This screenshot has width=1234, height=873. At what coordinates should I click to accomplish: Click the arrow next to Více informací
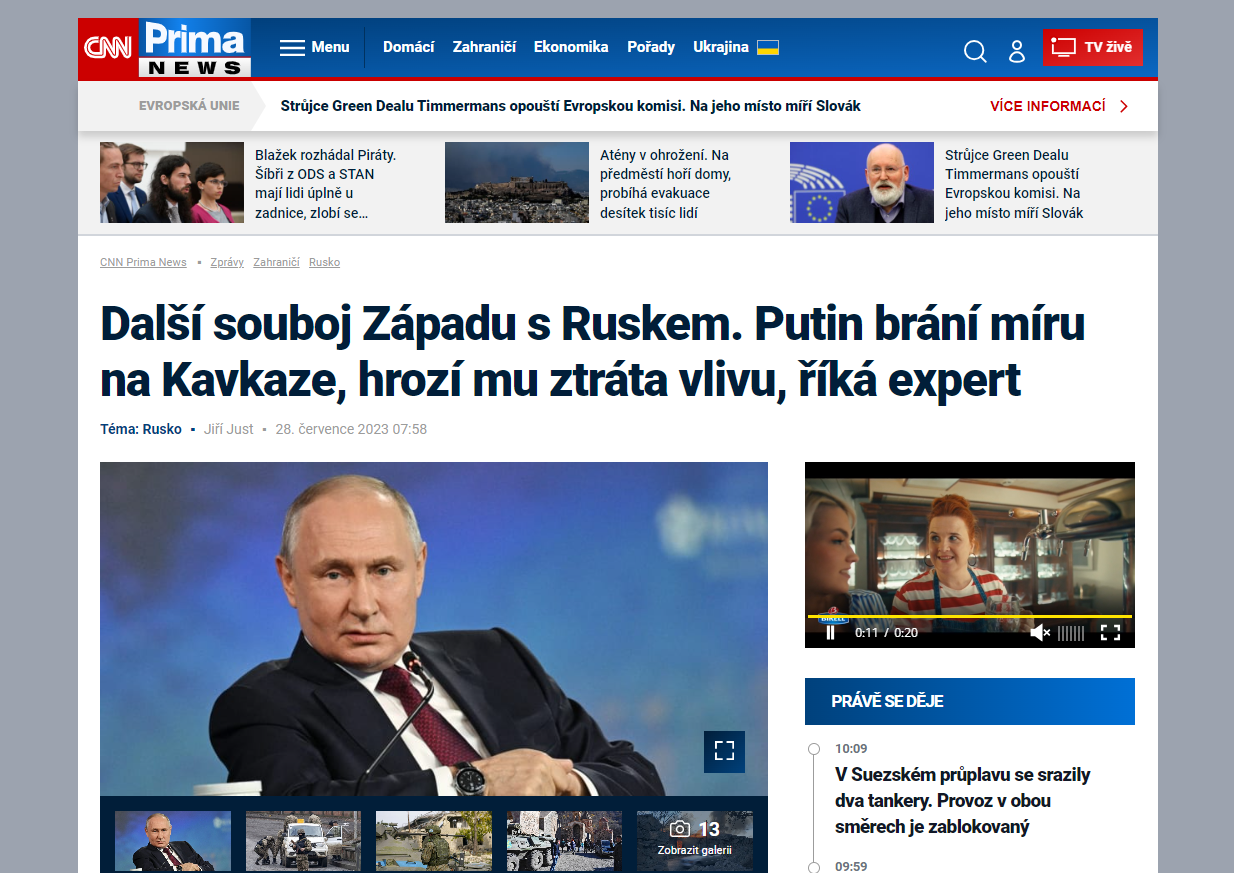tap(1124, 106)
